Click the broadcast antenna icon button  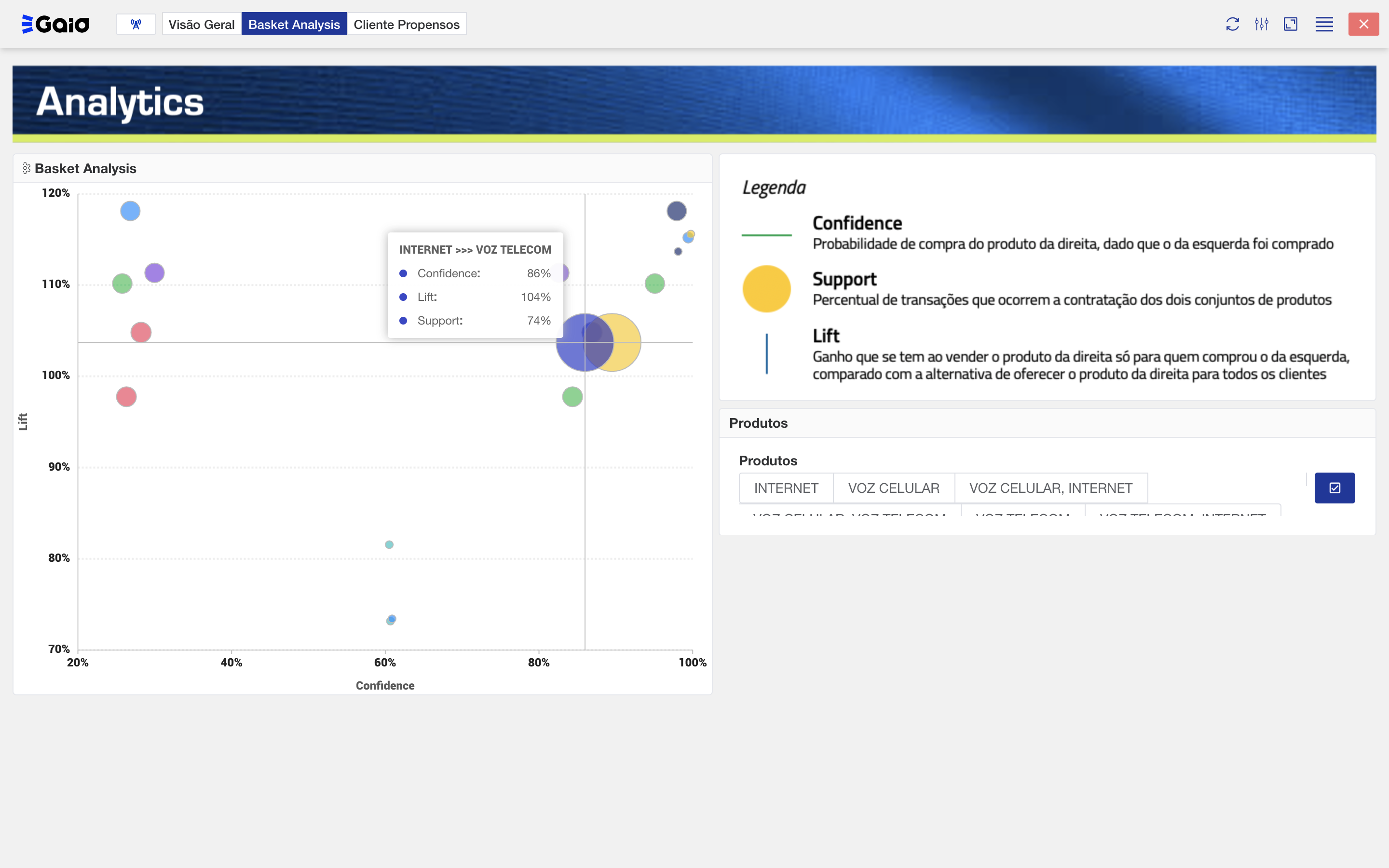pos(136,24)
